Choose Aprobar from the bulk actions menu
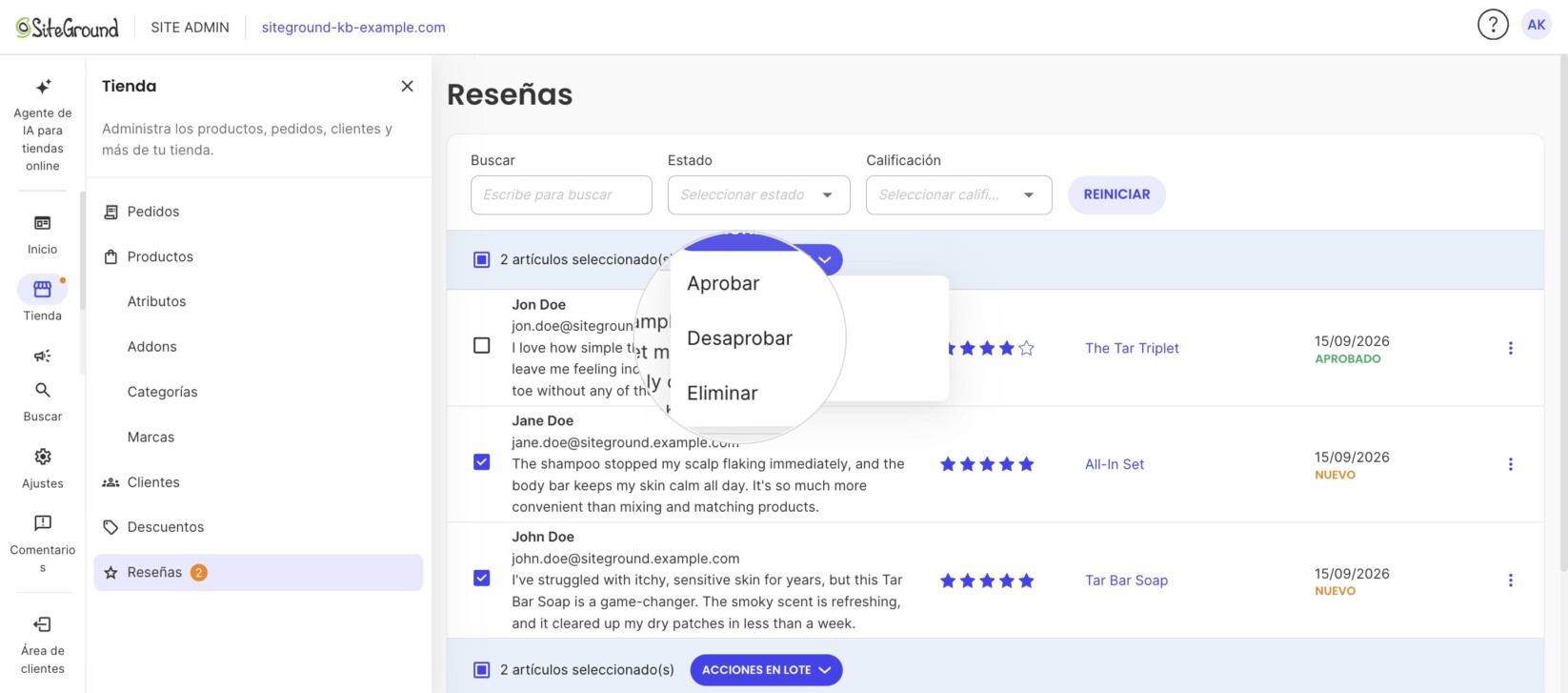1568x693 pixels. coord(723,283)
